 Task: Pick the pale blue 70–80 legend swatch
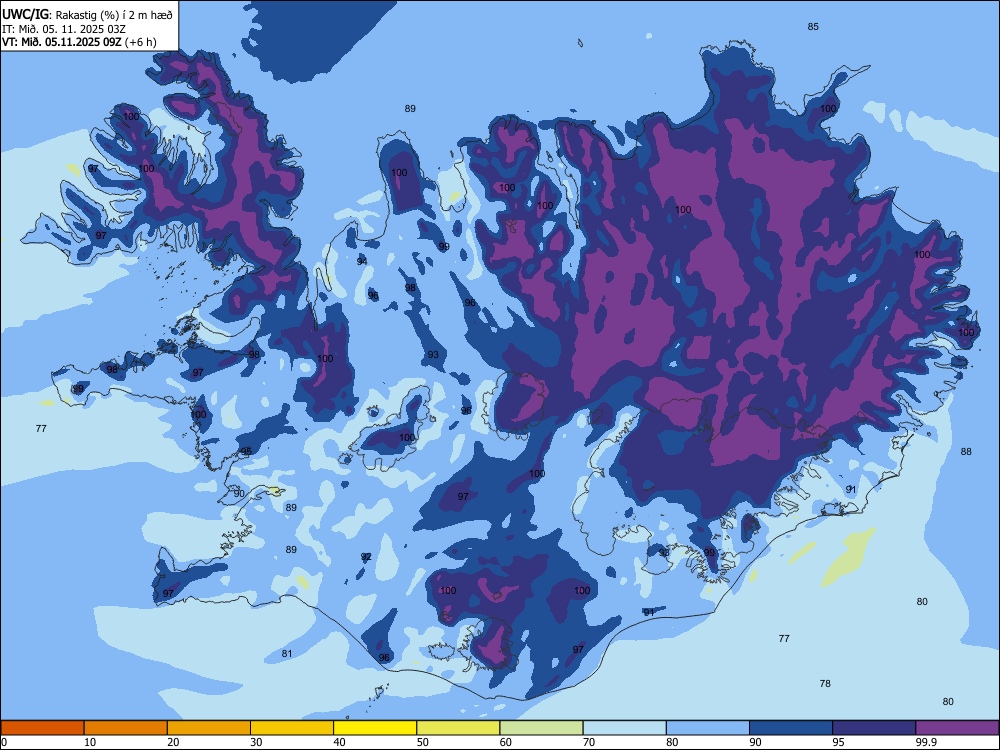coord(624,728)
